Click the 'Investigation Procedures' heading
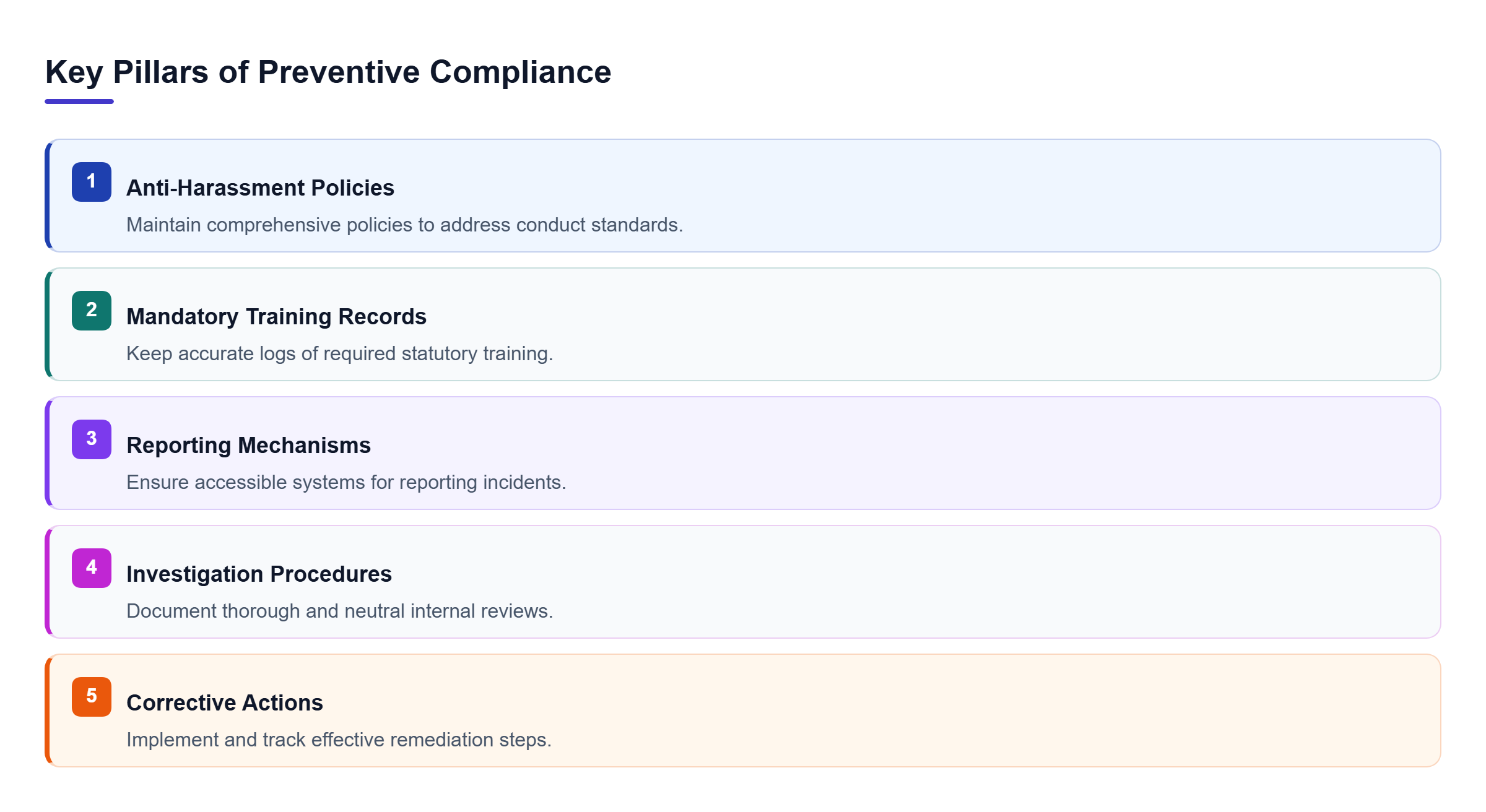 [259, 574]
